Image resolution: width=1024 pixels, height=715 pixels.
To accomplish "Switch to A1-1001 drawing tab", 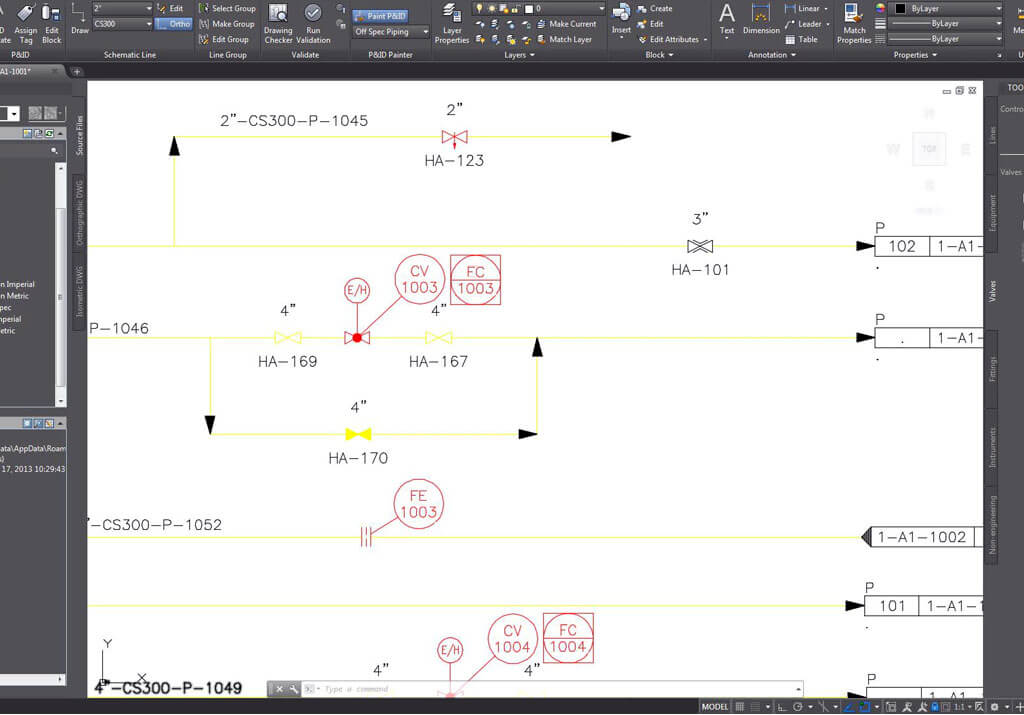I will [29, 71].
